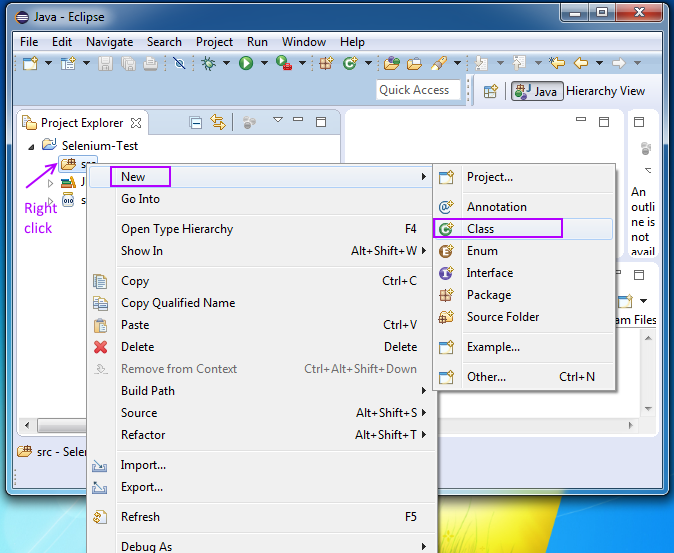
Task: Click the Debug bug icon
Action: click(x=208, y=64)
